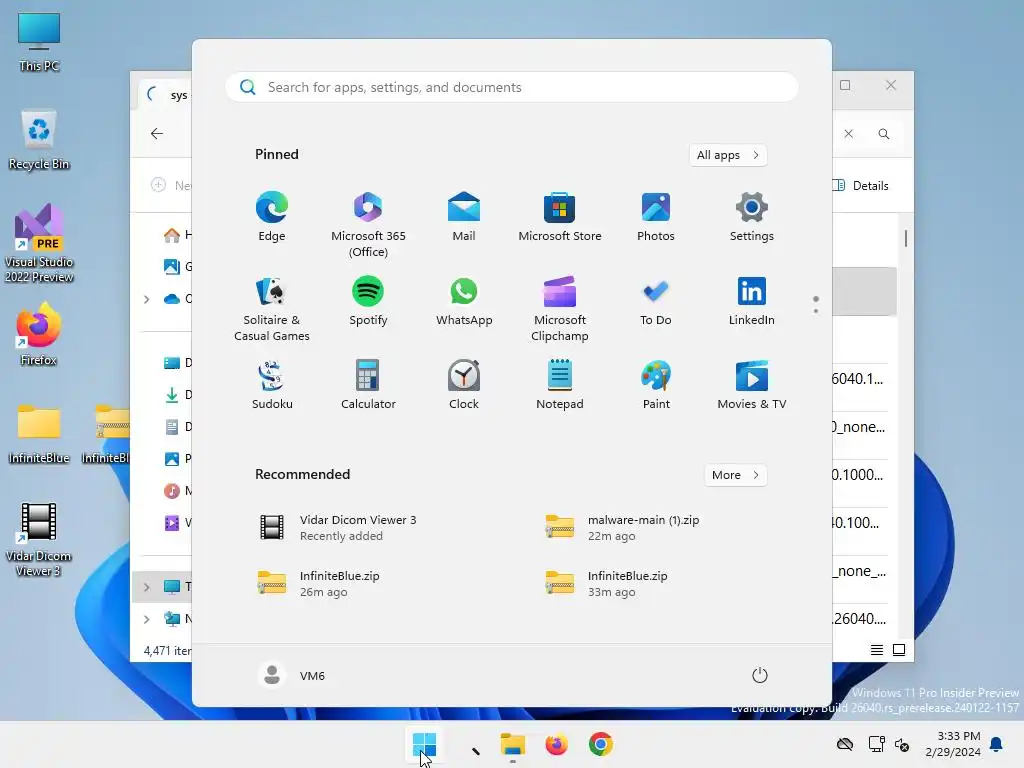
Task: Click search icon in File Explorer
Action: coord(884,134)
